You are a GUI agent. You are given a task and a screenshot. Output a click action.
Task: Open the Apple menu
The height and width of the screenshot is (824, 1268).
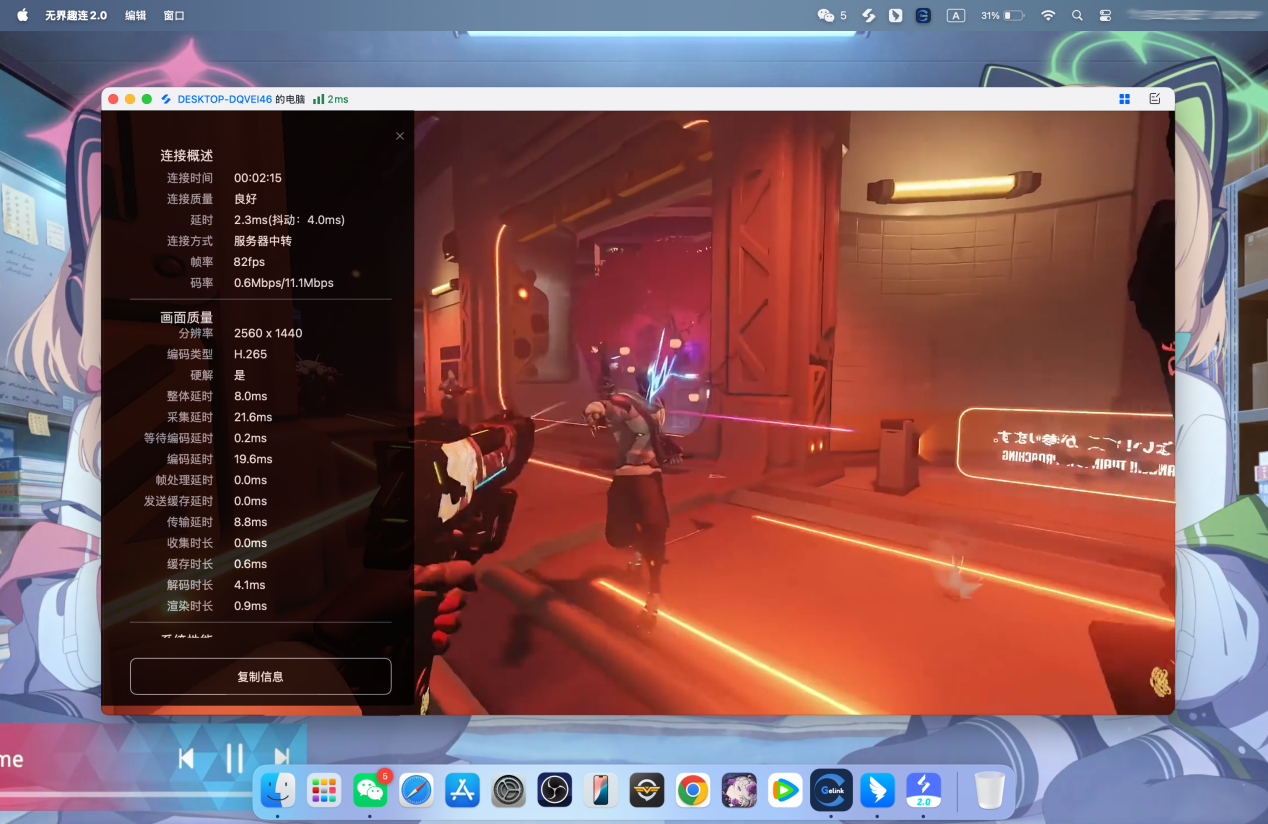22,15
